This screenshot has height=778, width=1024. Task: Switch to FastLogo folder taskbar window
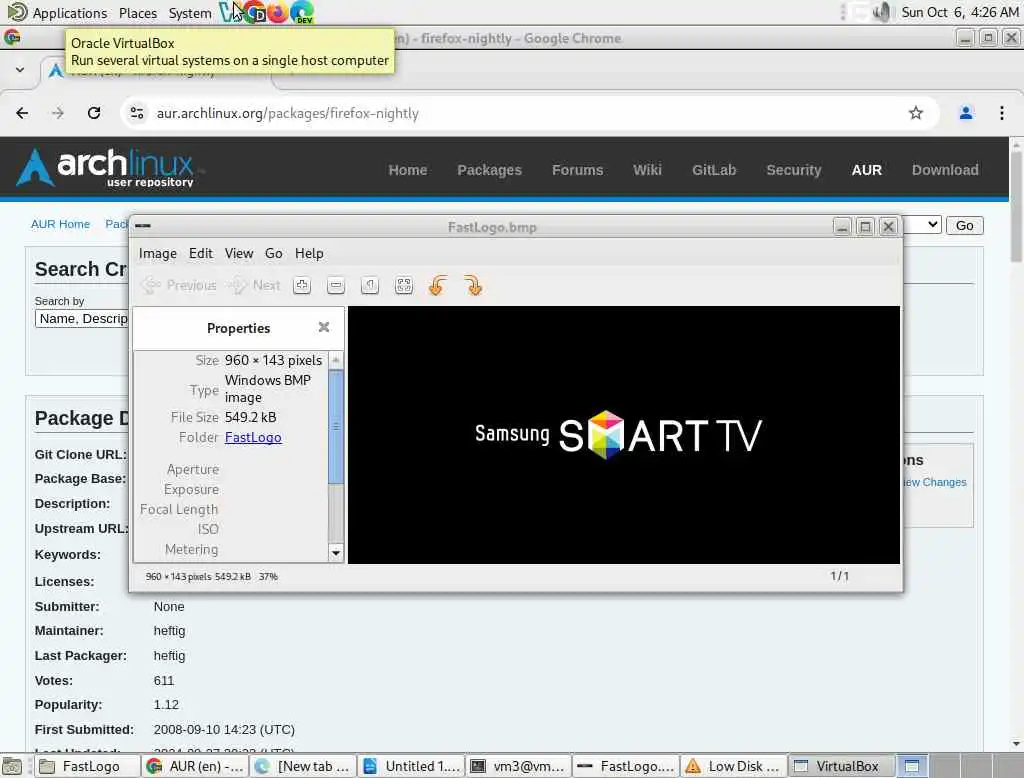[86, 766]
